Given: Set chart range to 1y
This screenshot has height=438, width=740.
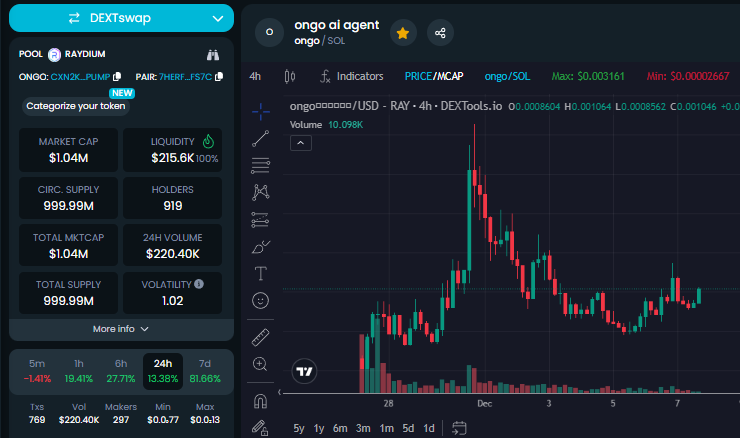Looking at the screenshot, I should pos(319,429).
